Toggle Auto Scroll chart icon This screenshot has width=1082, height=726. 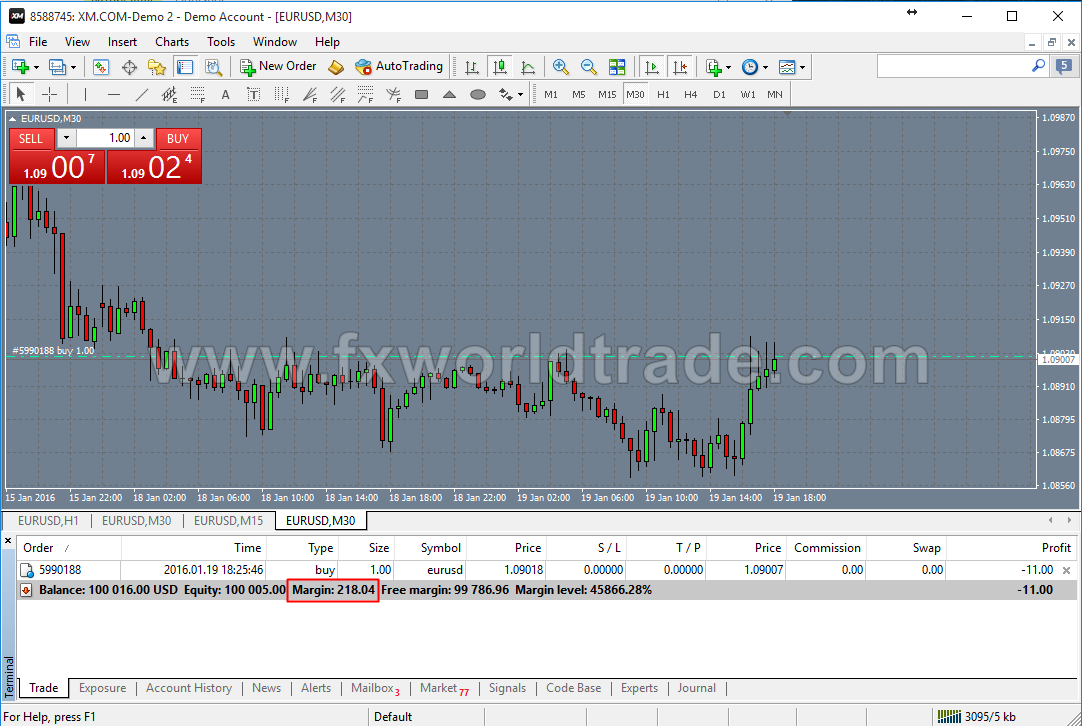click(651, 67)
